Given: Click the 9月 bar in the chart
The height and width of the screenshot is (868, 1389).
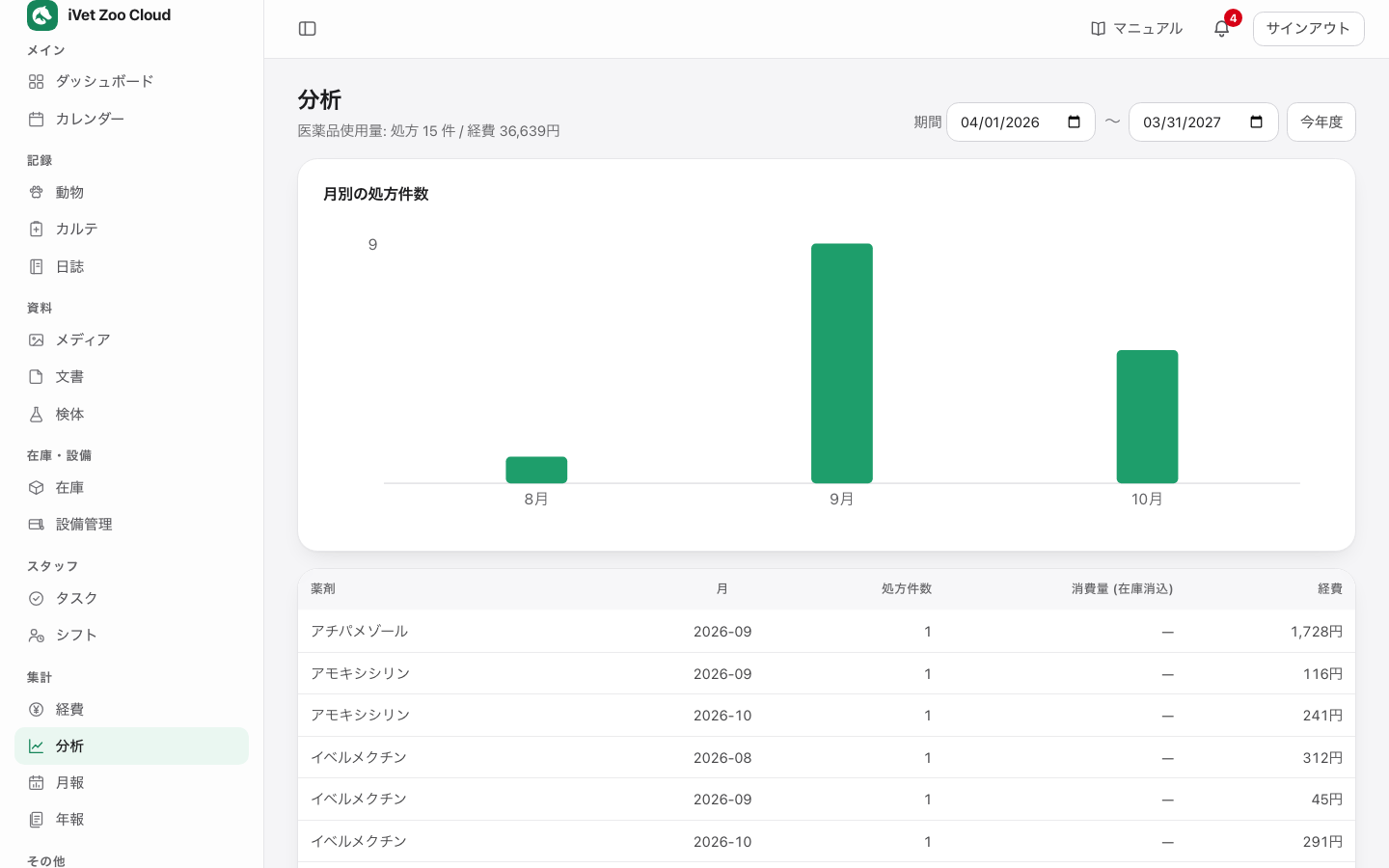Looking at the screenshot, I should 842,364.
